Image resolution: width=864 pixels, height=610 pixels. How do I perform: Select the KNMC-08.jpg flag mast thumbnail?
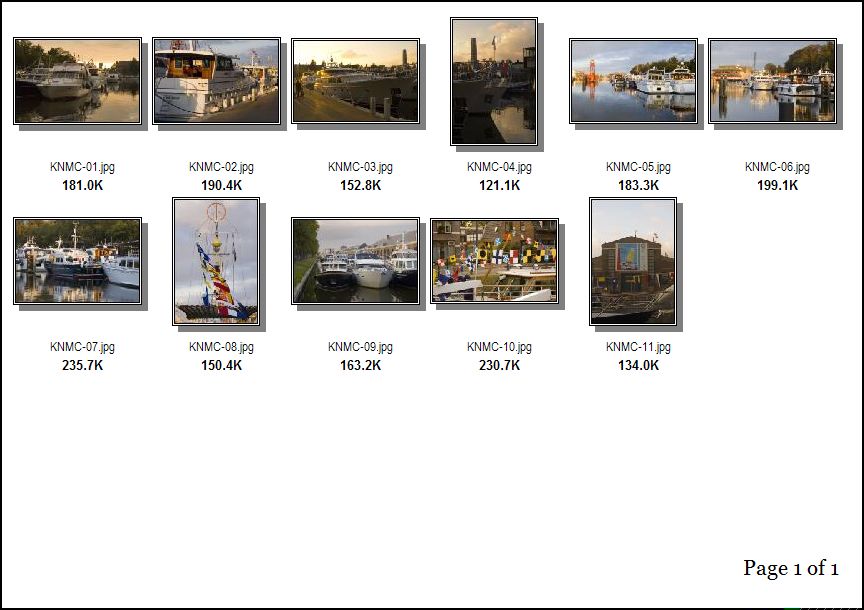(x=216, y=262)
